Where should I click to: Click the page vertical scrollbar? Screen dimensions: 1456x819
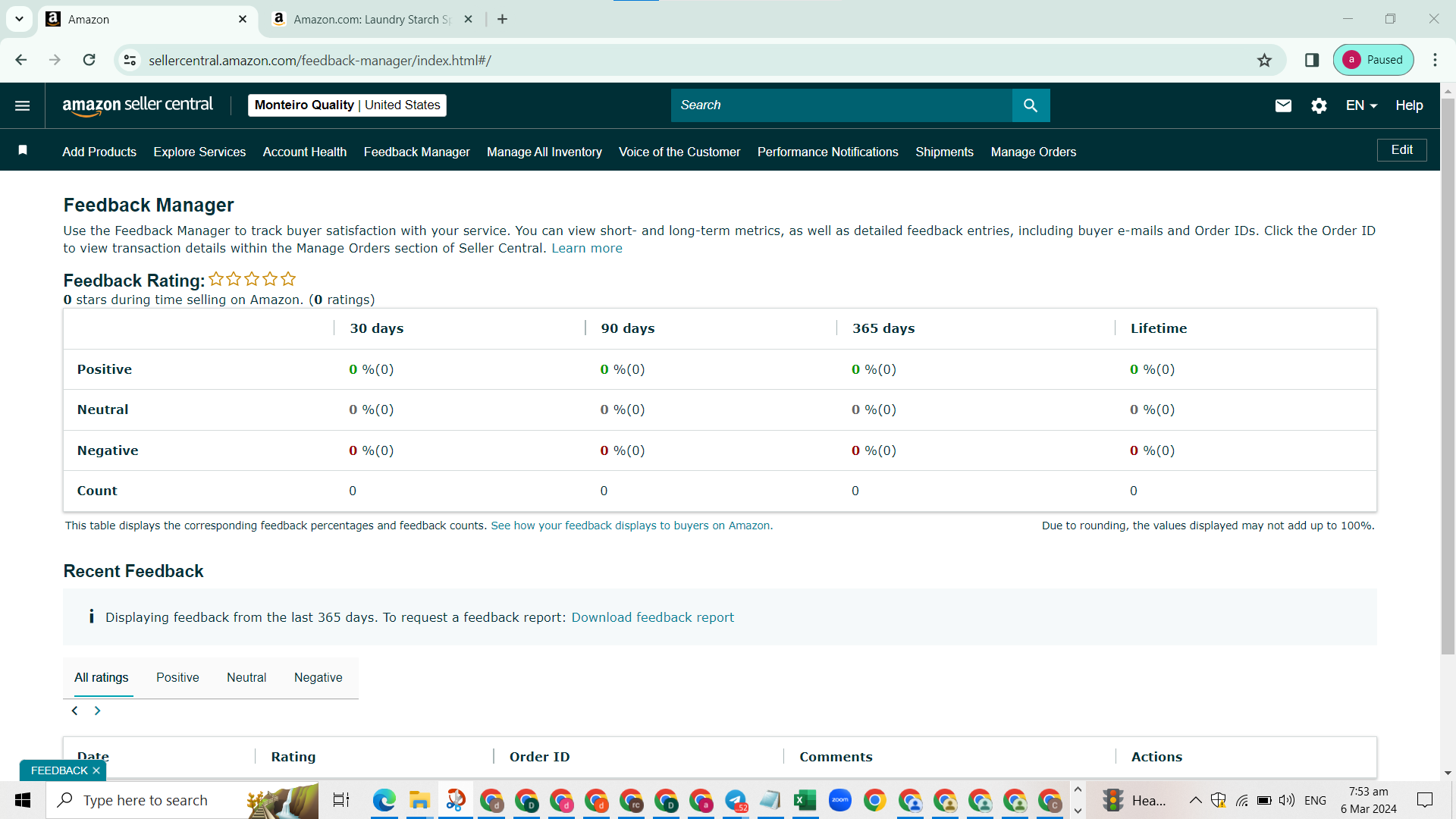(1448, 375)
